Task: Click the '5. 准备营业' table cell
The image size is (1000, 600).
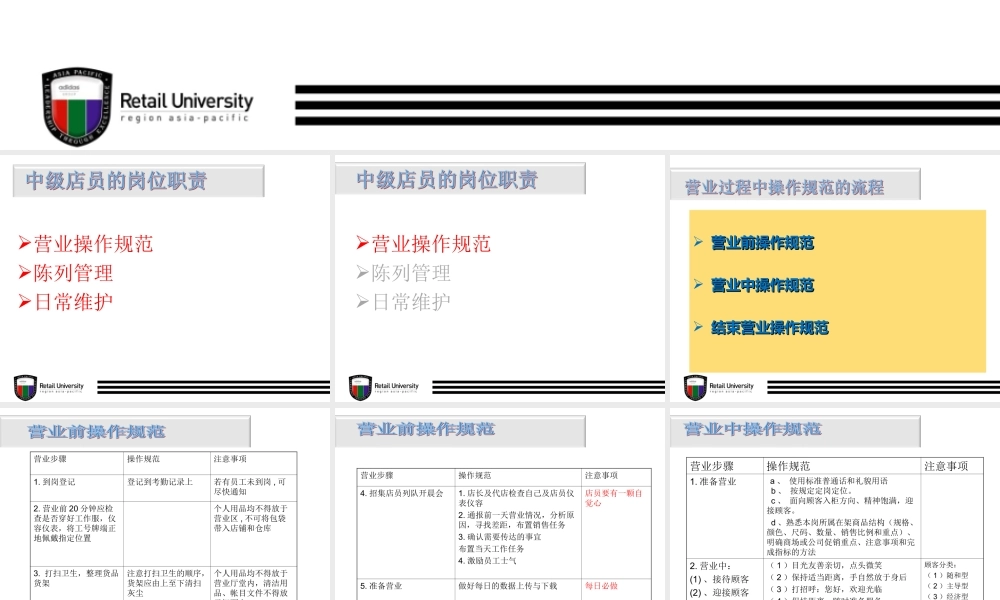Action: tap(406, 588)
